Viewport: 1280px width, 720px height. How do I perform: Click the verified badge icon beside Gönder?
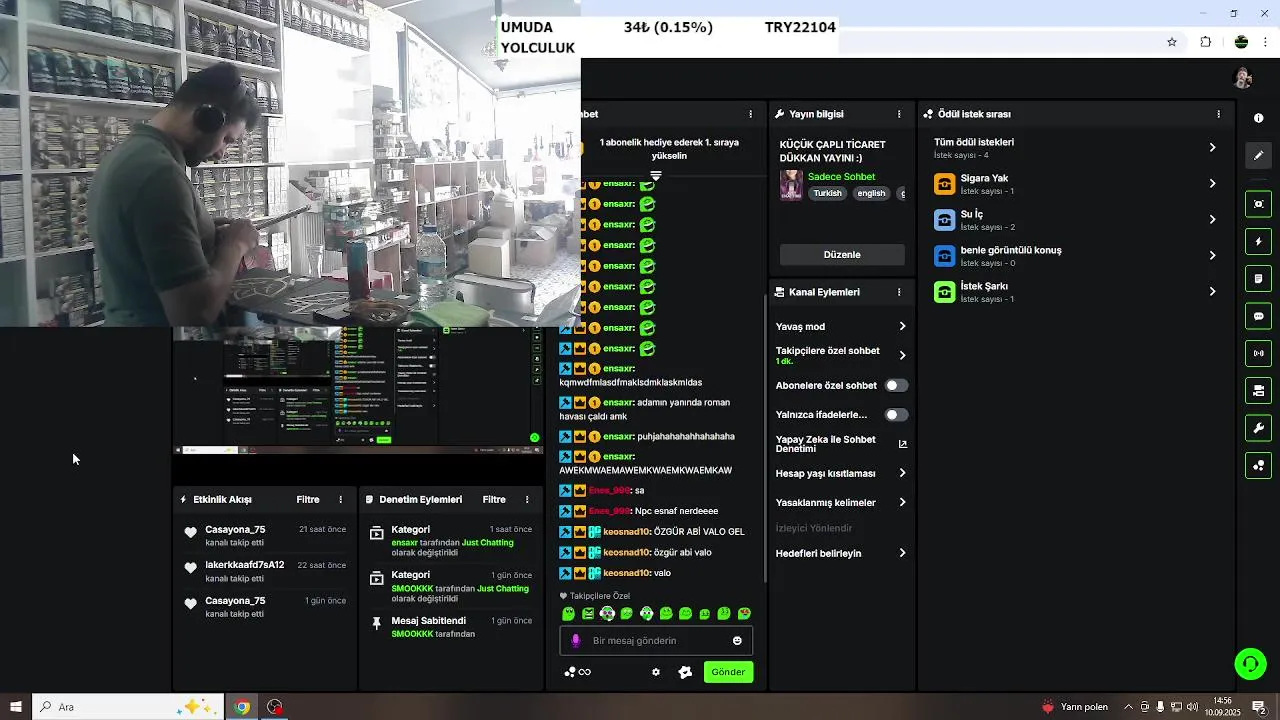tap(685, 672)
